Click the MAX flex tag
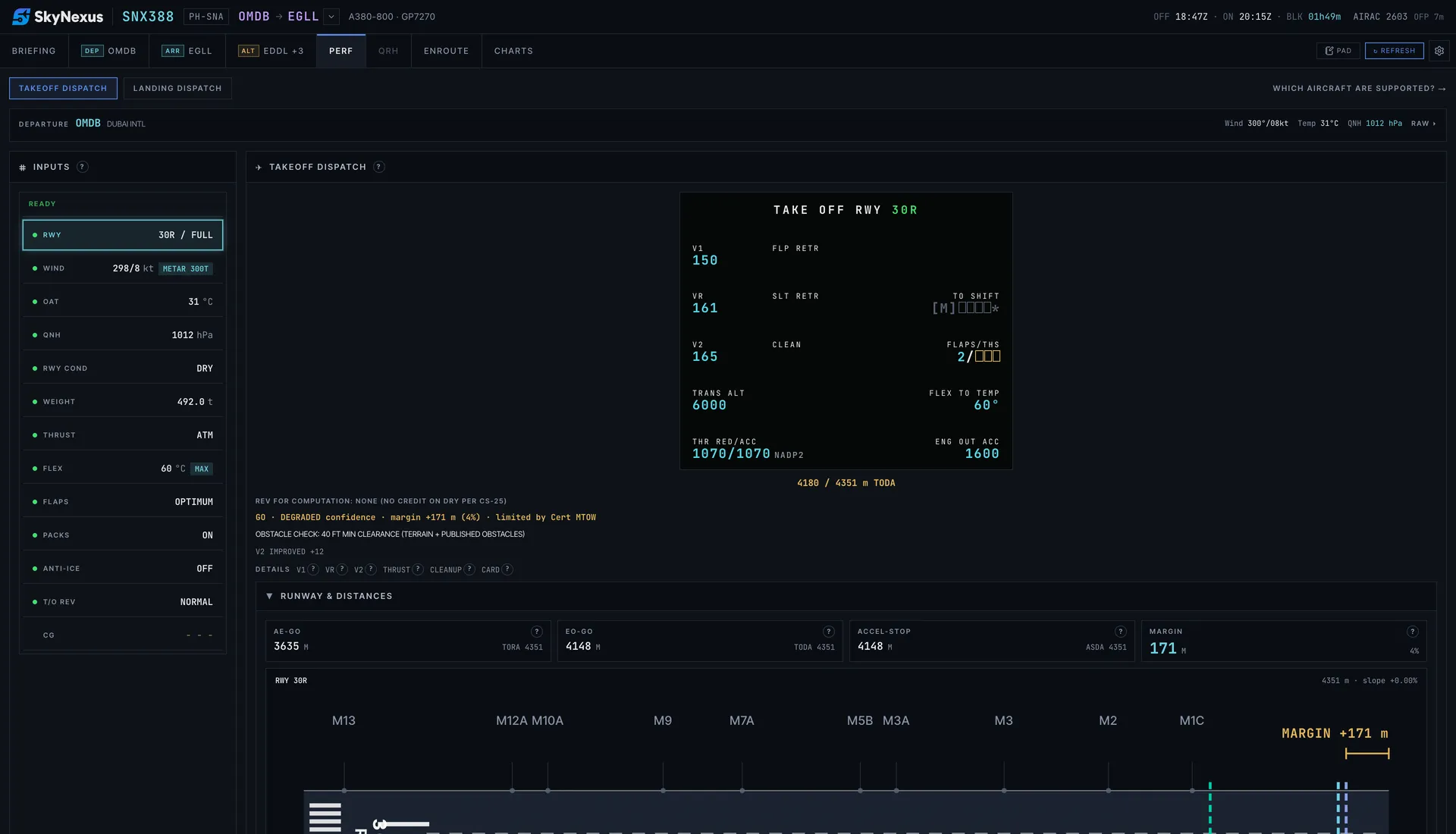The image size is (1456, 834). (x=202, y=469)
